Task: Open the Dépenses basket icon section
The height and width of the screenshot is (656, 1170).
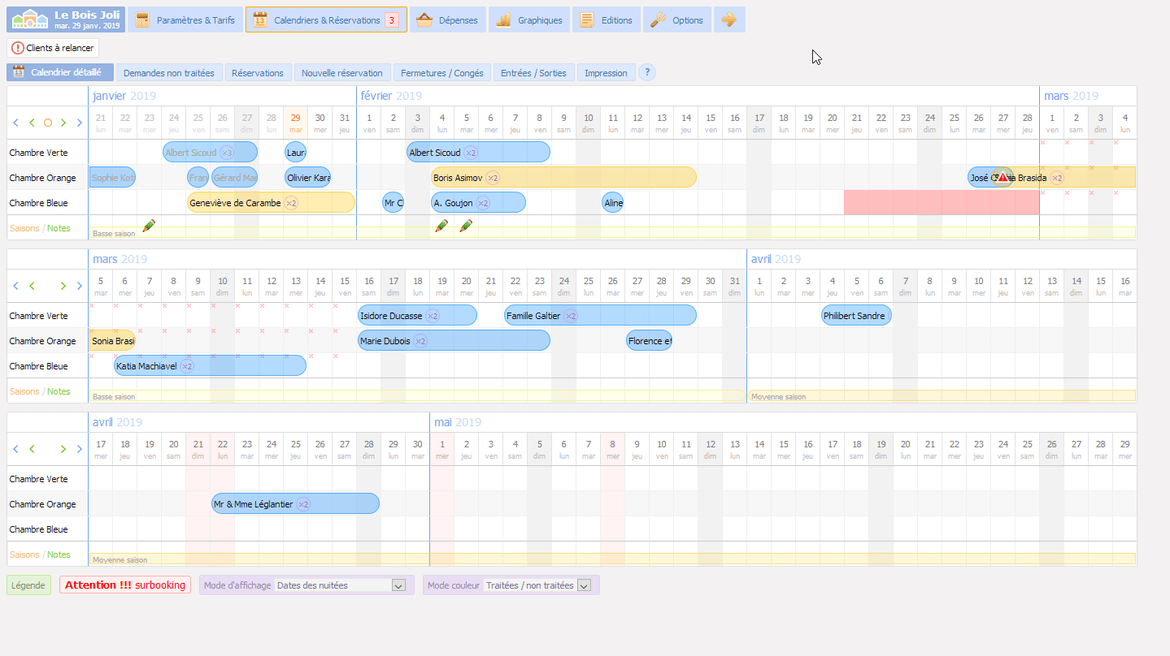Action: [x=447, y=20]
